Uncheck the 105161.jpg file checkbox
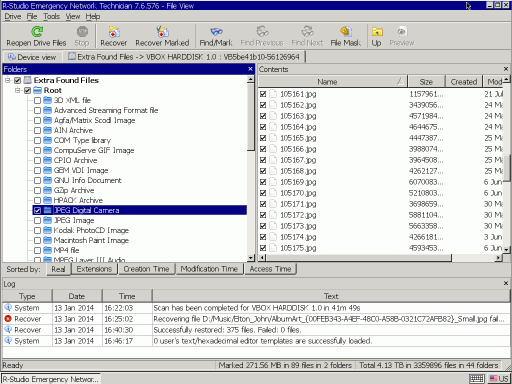 263,94
